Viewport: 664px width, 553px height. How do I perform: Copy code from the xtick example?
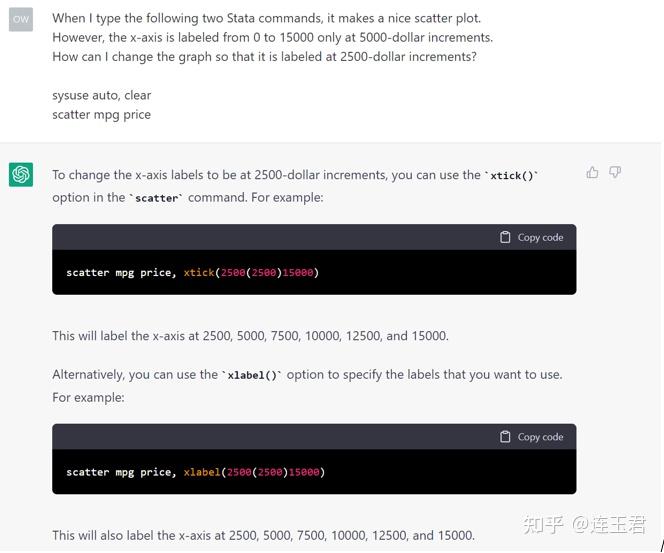[x=531, y=237]
